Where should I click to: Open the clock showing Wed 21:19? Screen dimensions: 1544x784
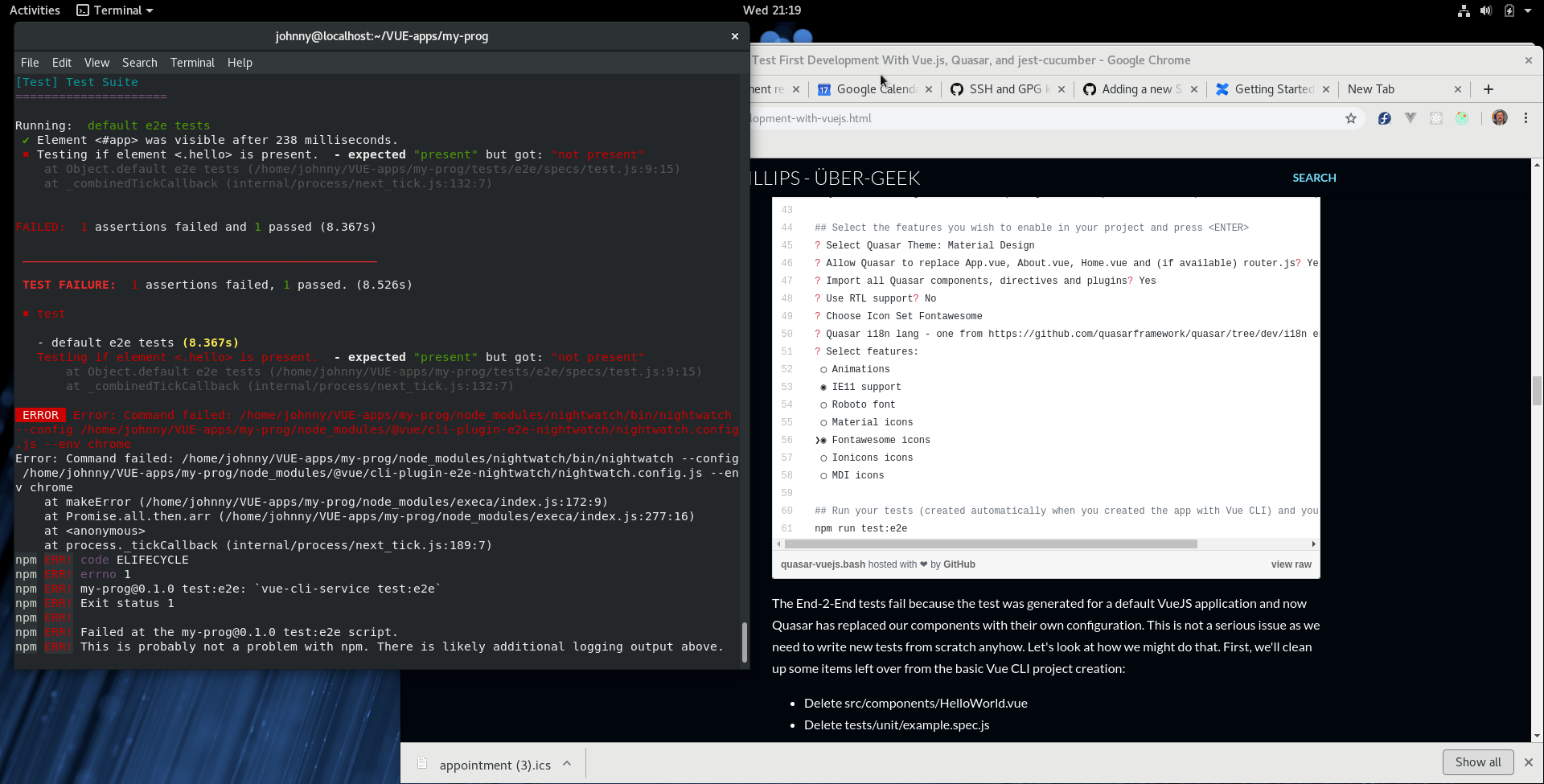click(772, 10)
